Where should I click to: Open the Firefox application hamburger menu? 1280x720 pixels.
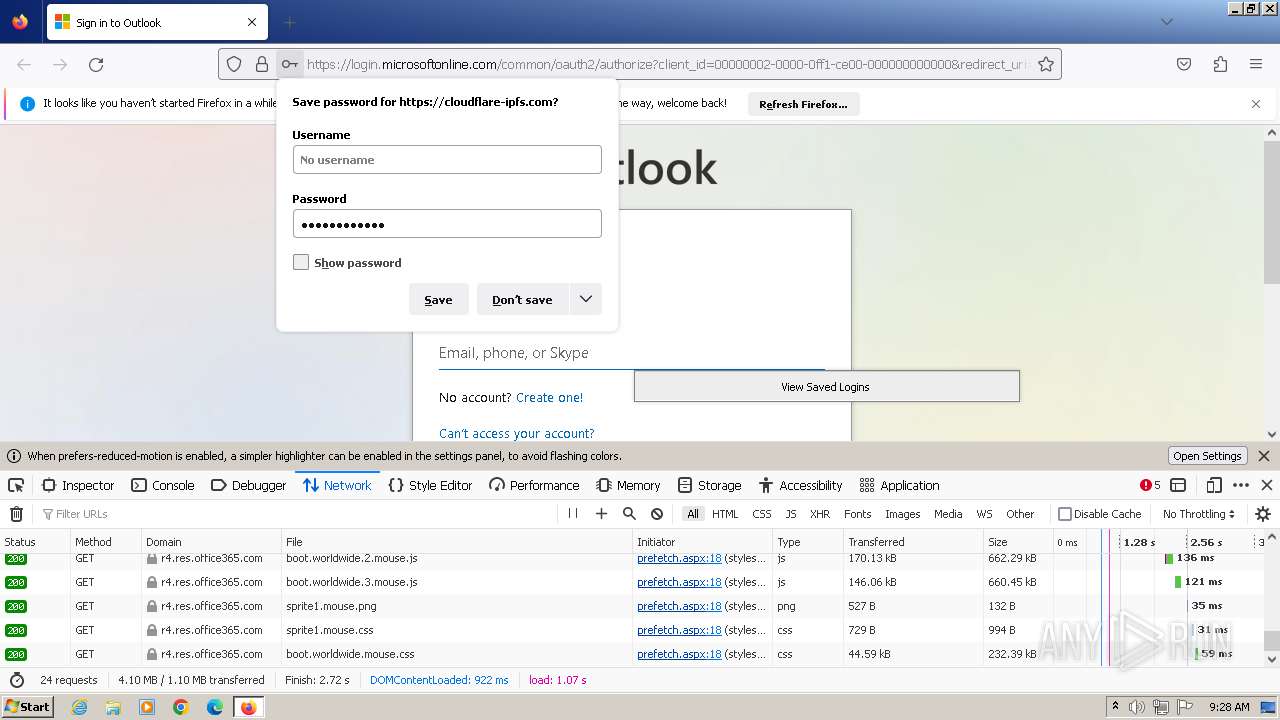click(x=1256, y=64)
